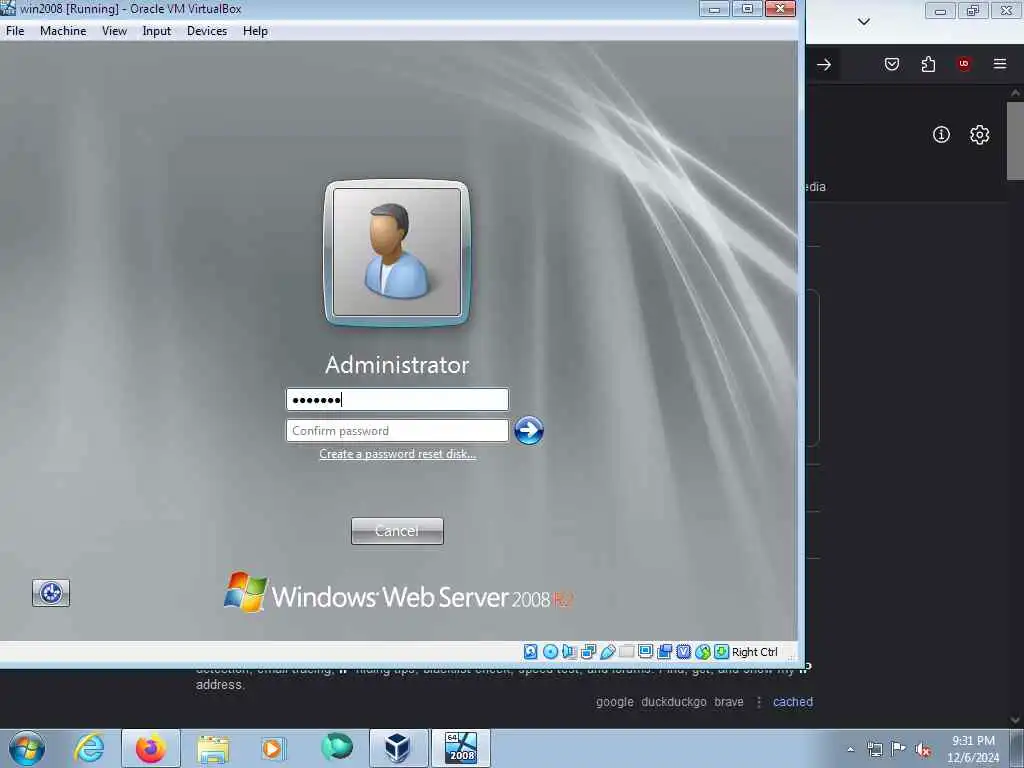Click the cached link in Firefox
The width and height of the screenshot is (1024, 768).
(793, 701)
